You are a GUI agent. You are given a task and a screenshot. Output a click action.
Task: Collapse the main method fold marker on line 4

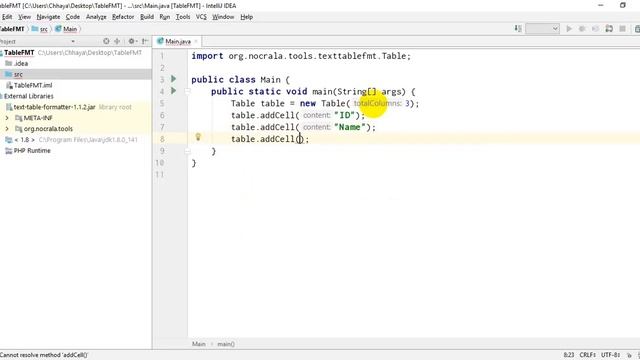click(x=187, y=91)
